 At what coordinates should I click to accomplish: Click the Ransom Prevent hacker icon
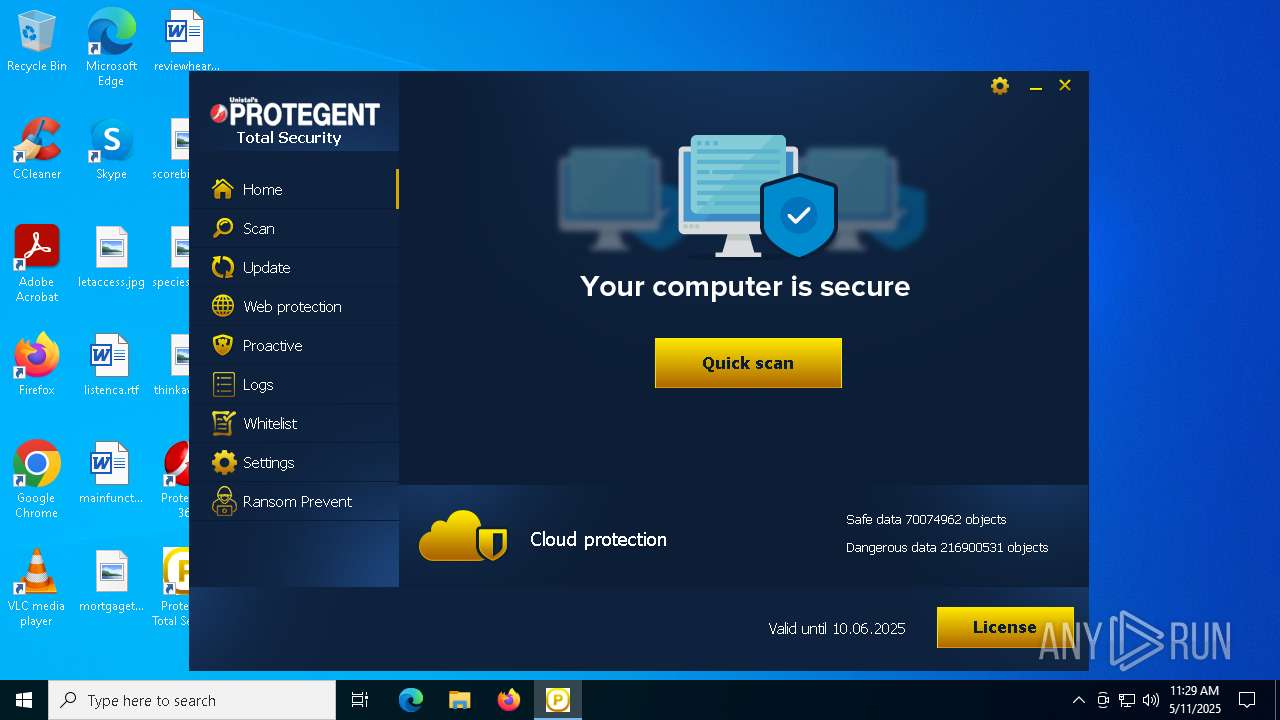tap(224, 501)
